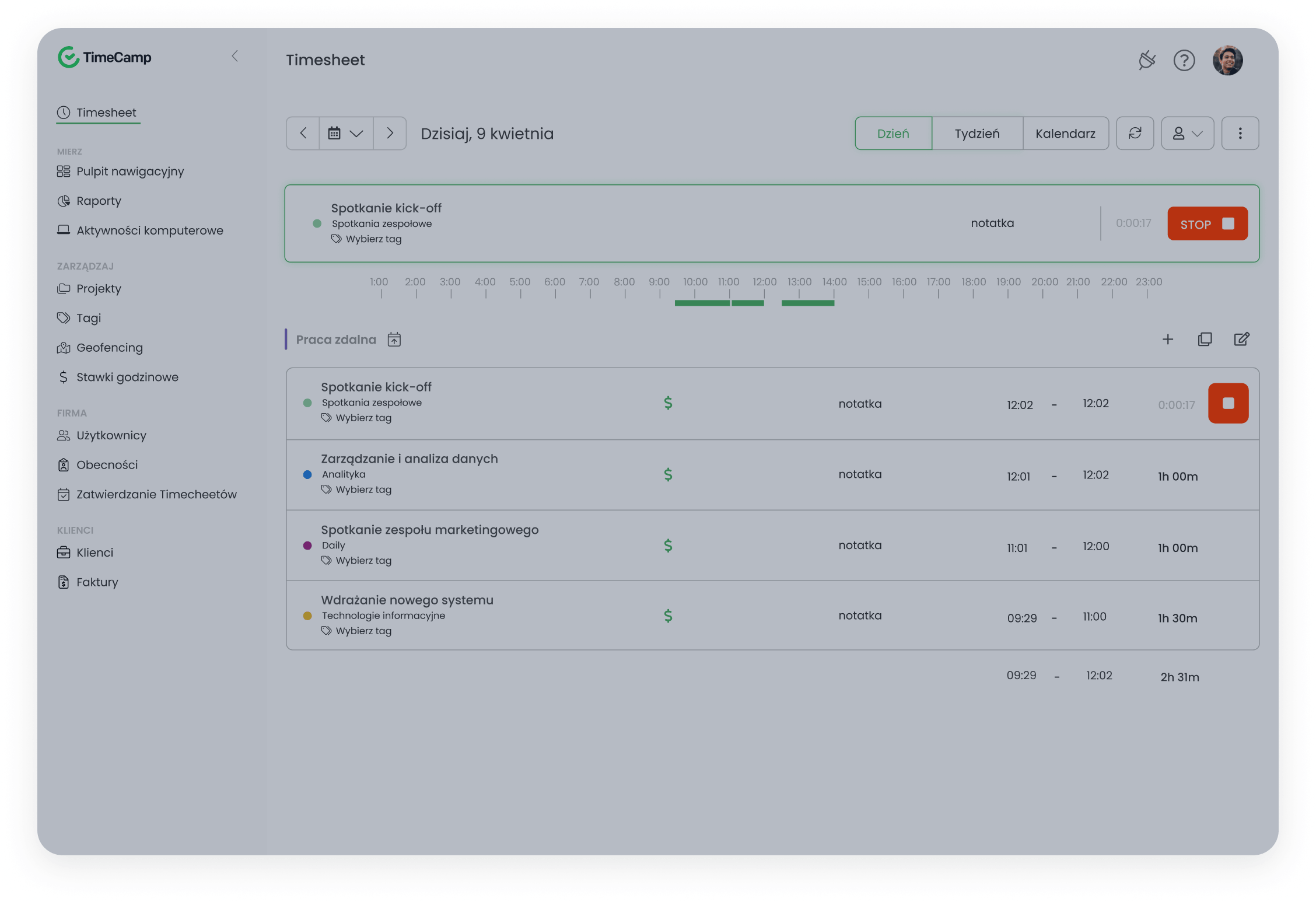Choose a tag in the timer bar
Image resolution: width=1316 pixels, height=902 pixels.
coord(367,239)
